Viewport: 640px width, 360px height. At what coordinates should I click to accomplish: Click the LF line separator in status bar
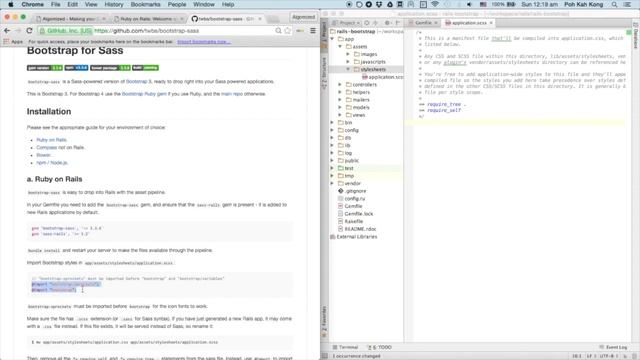tap(590, 356)
